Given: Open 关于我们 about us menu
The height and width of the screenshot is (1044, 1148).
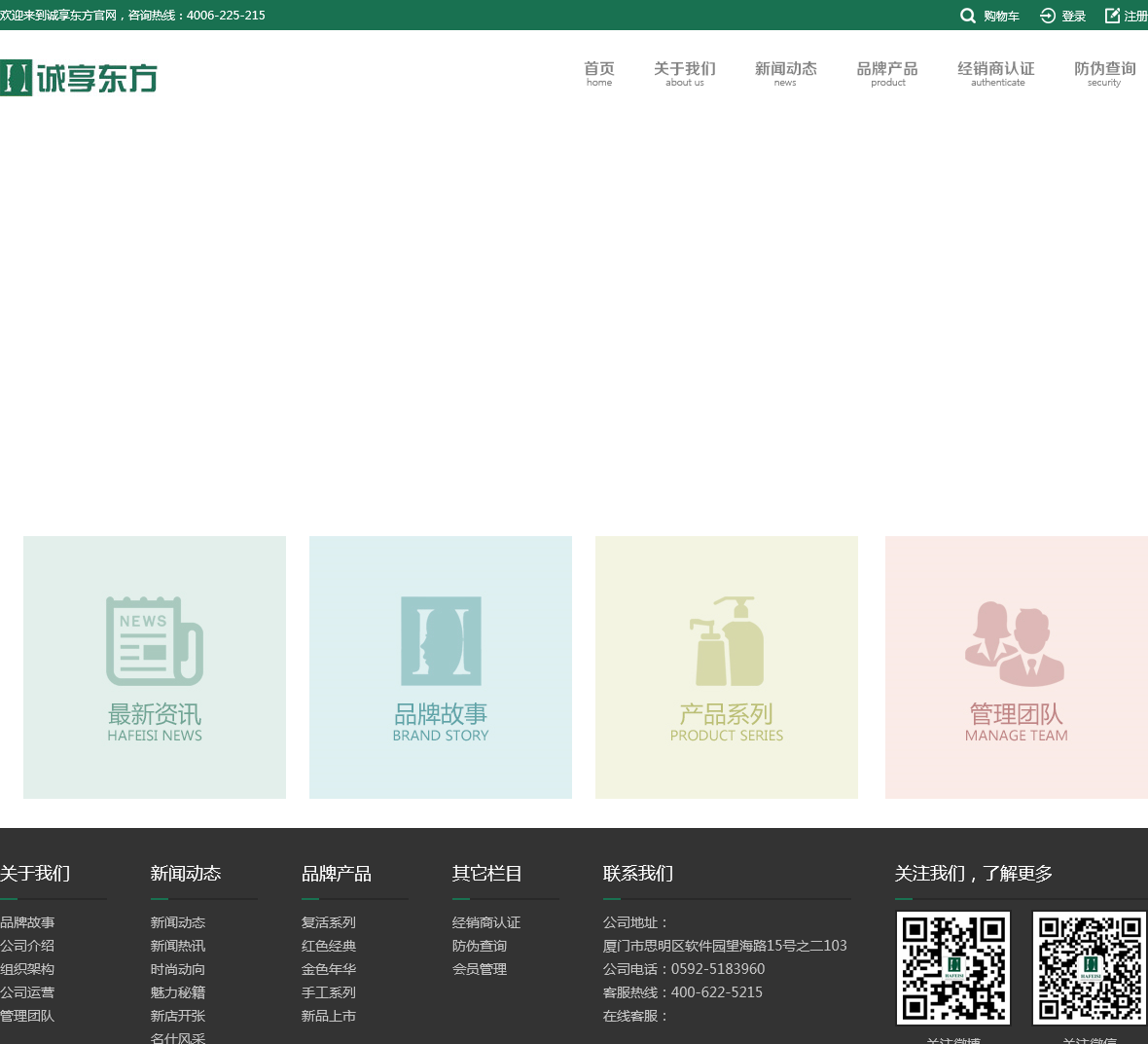Looking at the screenshot, I should tap(685, 74).
